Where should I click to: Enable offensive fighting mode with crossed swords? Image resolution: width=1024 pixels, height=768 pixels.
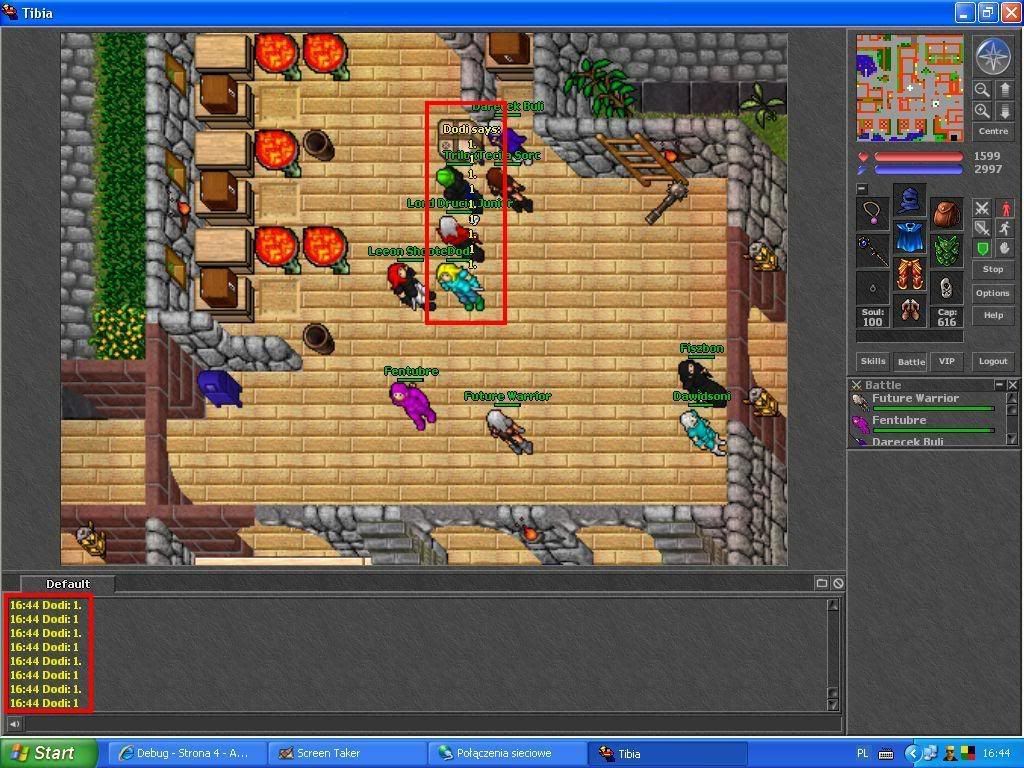[x=982, y=208]
